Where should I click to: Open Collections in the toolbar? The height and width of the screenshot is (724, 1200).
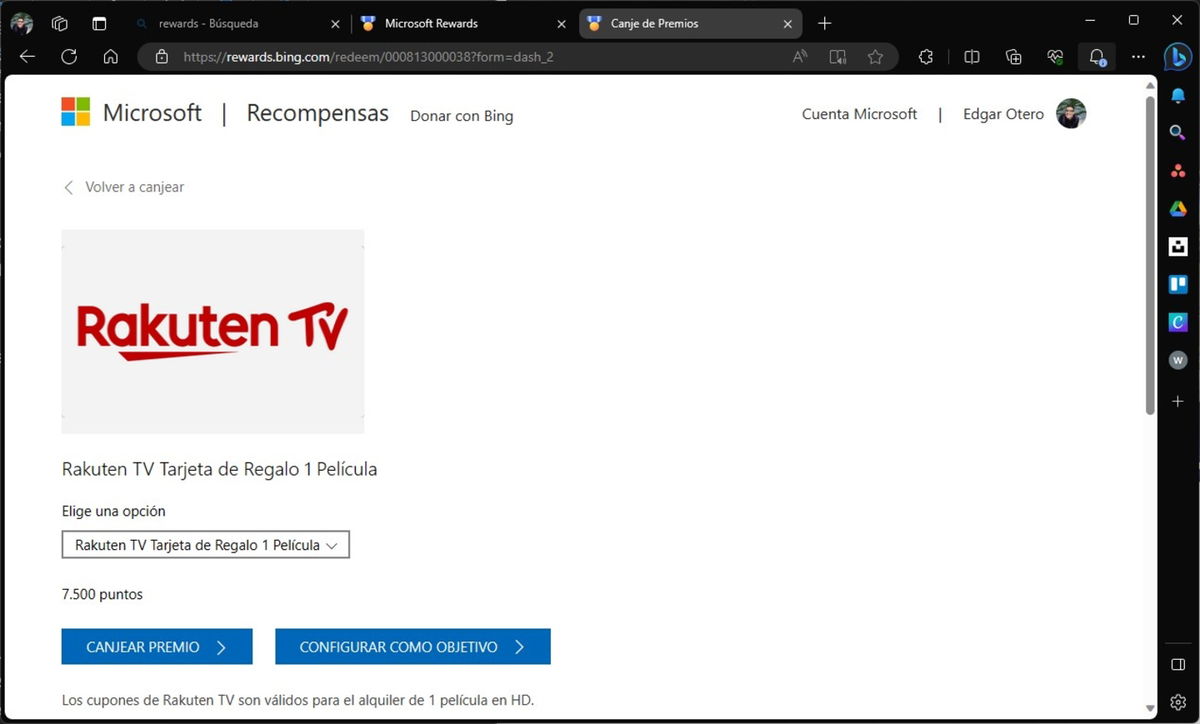pyautogui.click(x=1013, y=57)
